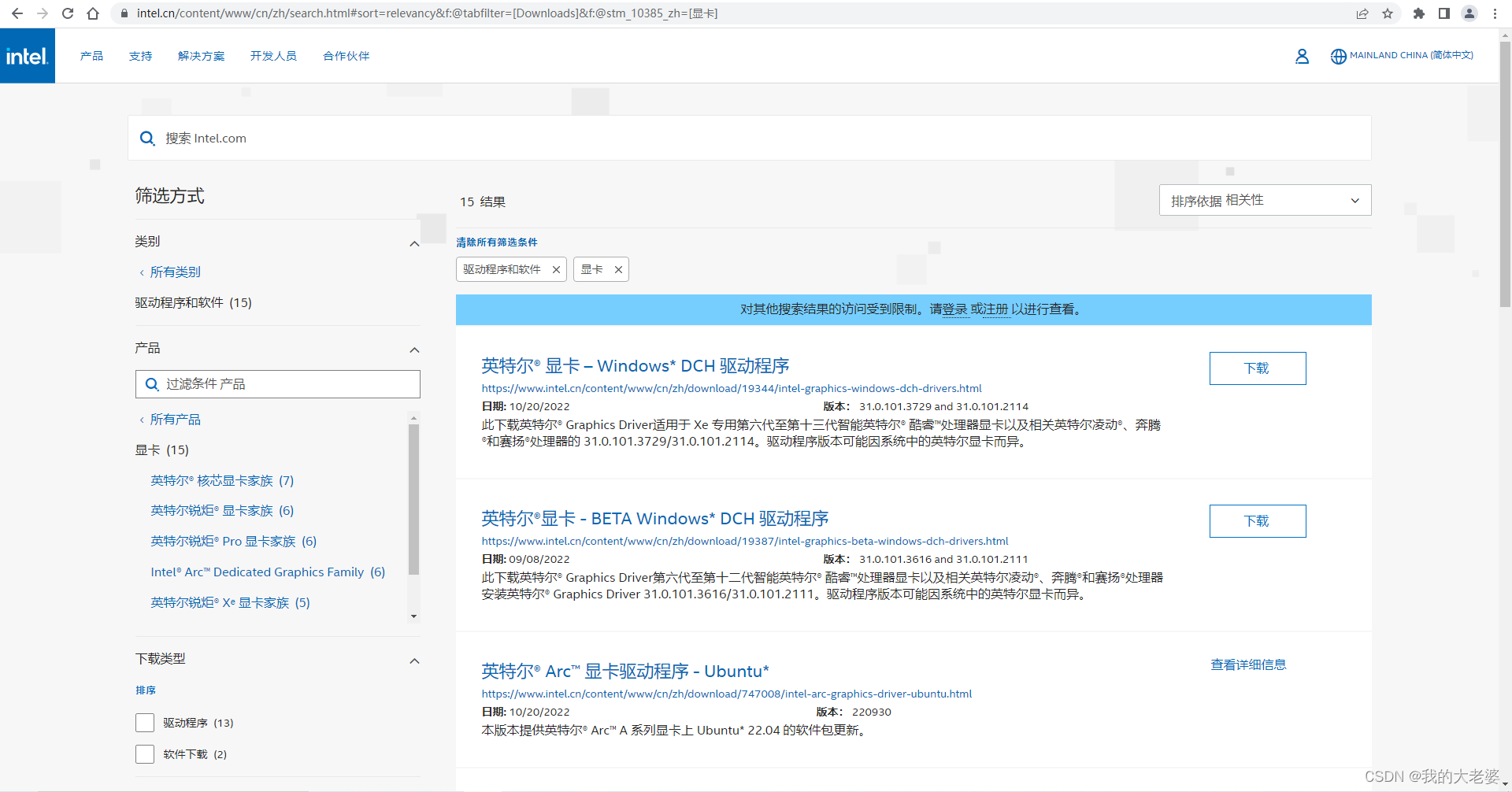
Task: Open 英特尔®显卡 - BETA Windows* DCH 驱动程序 title
Action: click(655, 519)
